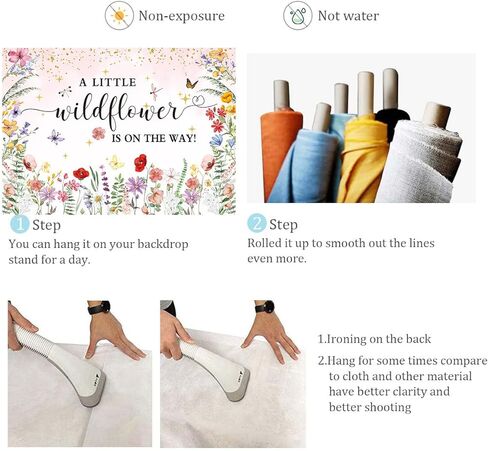
Task: Click the black wristwatch in left steamer photo
Action: 99,307
